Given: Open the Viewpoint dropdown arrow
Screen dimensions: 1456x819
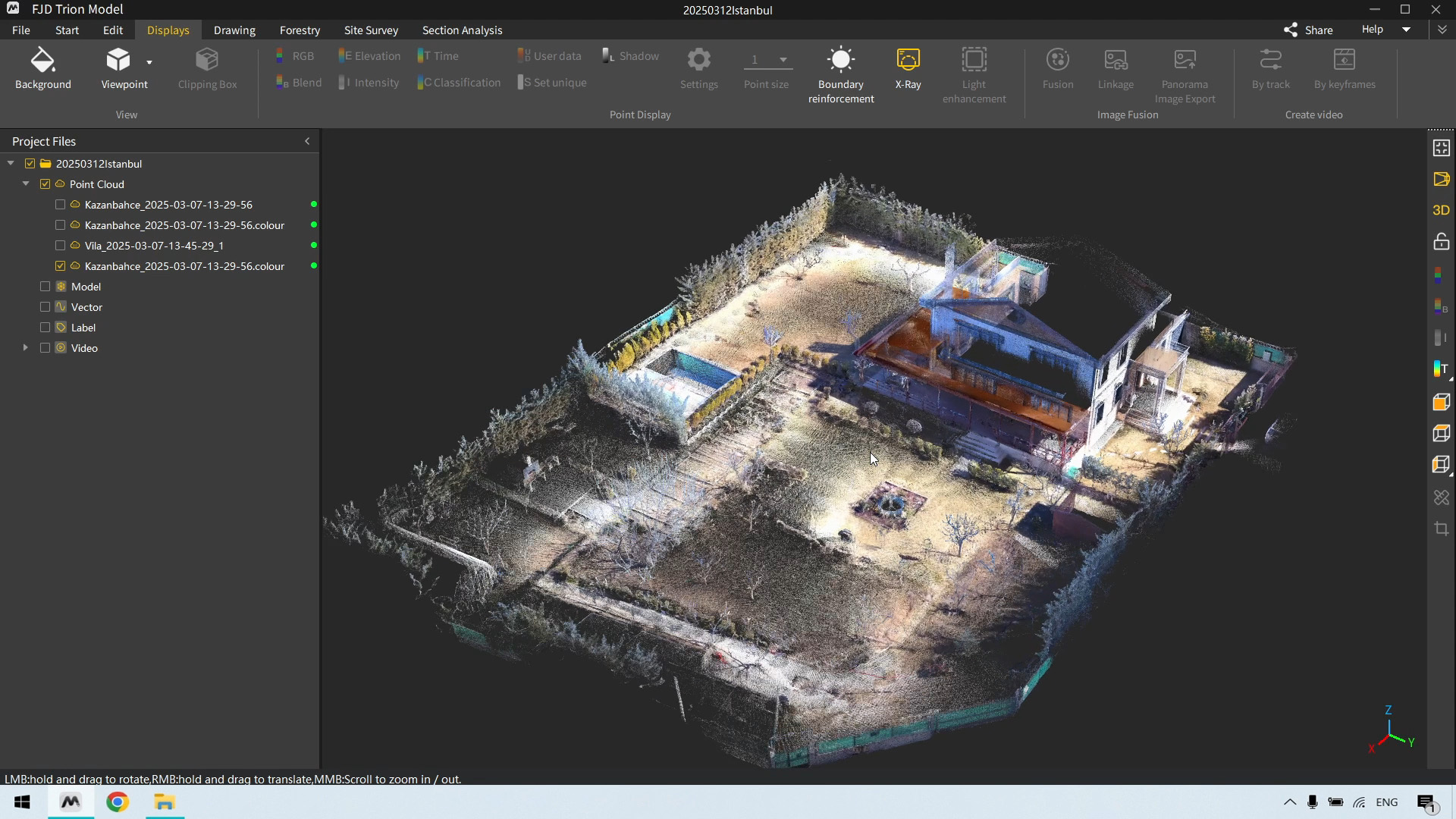Looking at the screenshot, I should tap(149, 62).
